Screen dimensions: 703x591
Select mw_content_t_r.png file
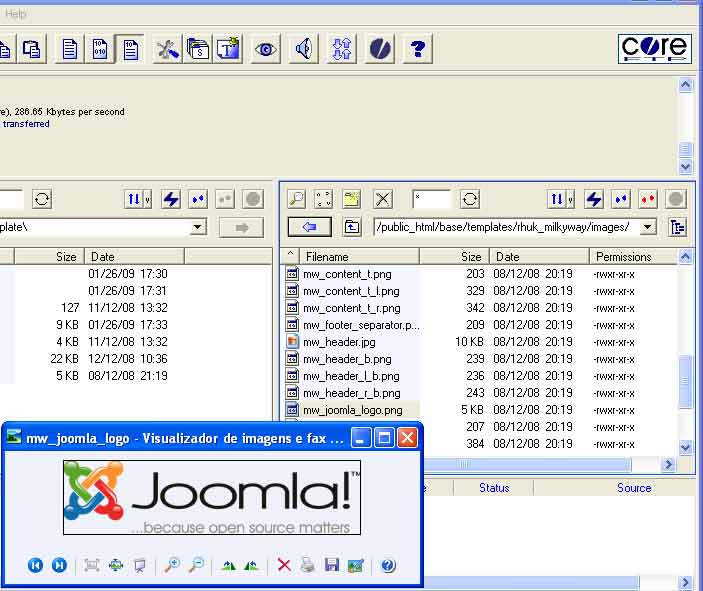click(352, 308)
